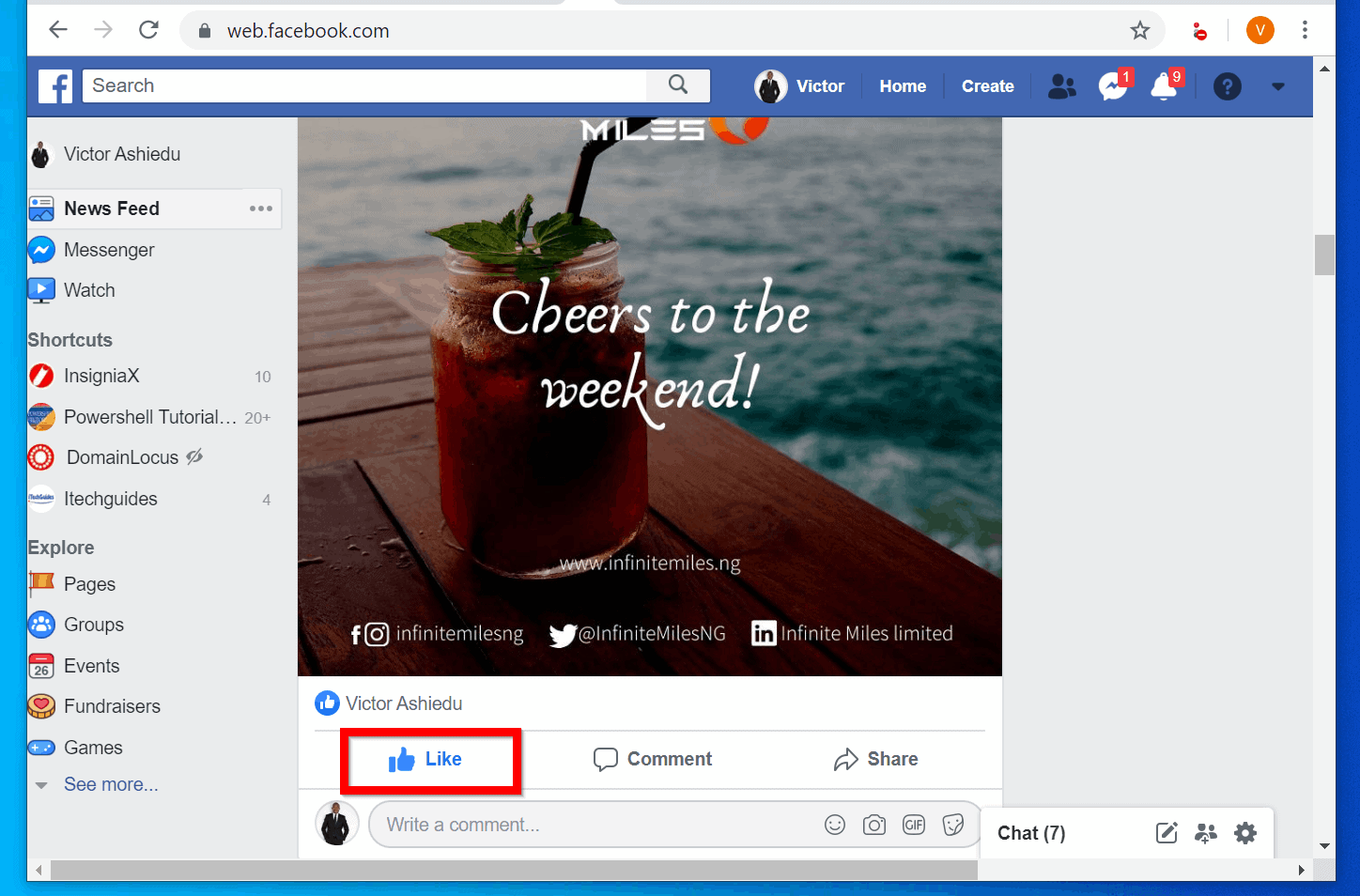Select Home in the top menu

click(x=903, y=85)
